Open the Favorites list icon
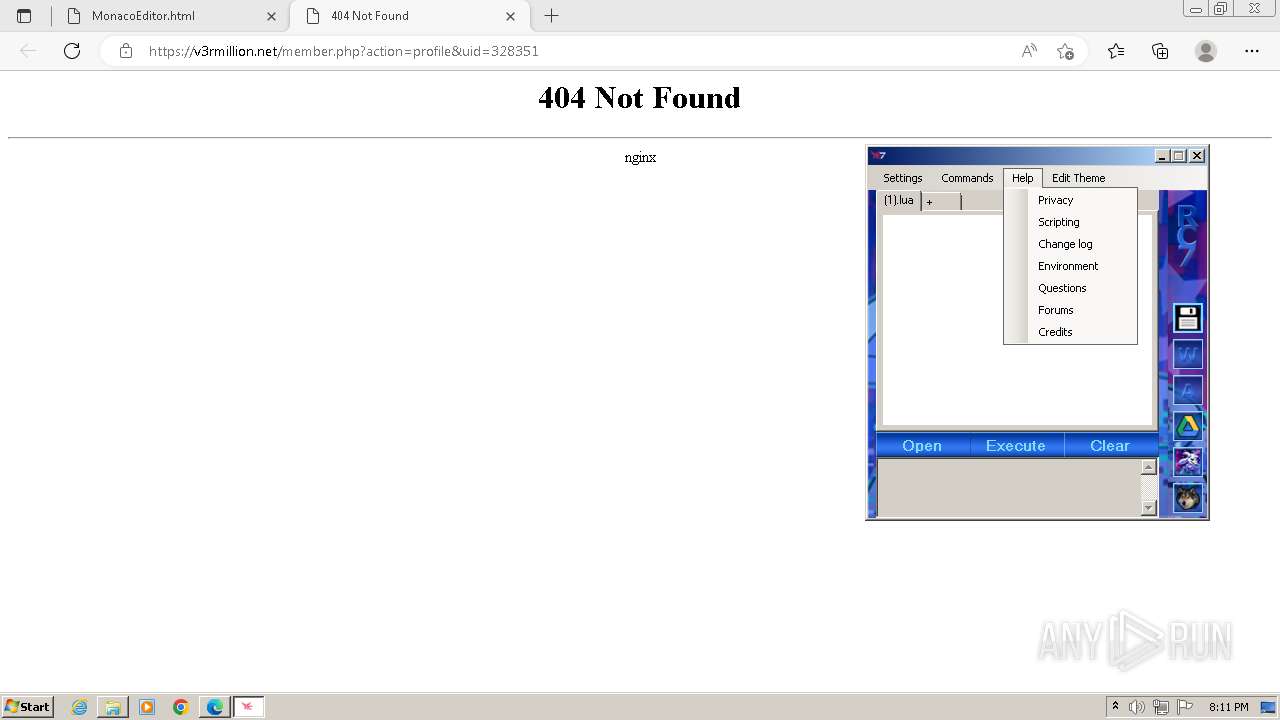This screenshot has width=1280, height=720. point(1116,51)
